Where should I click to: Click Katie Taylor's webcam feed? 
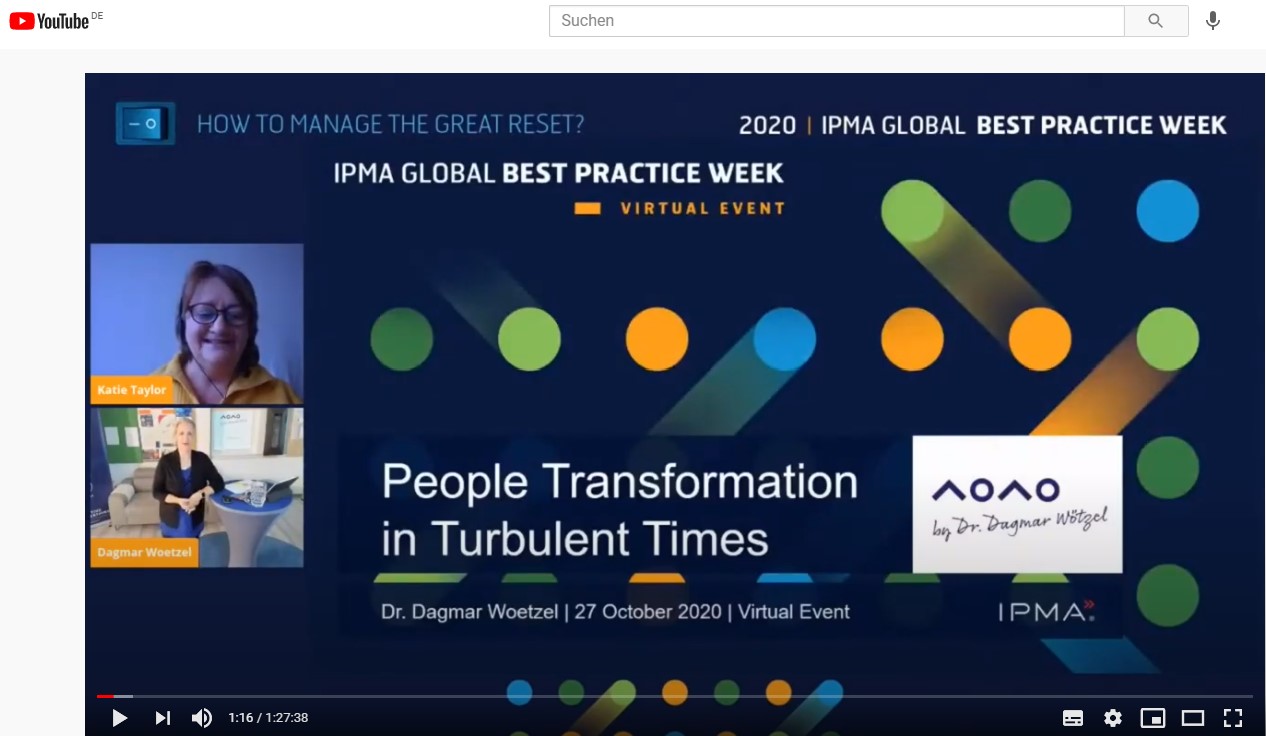[x=197, y=323]
